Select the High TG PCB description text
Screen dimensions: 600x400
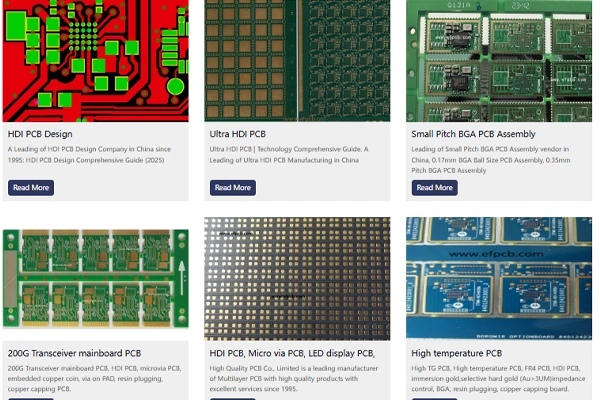498,379
